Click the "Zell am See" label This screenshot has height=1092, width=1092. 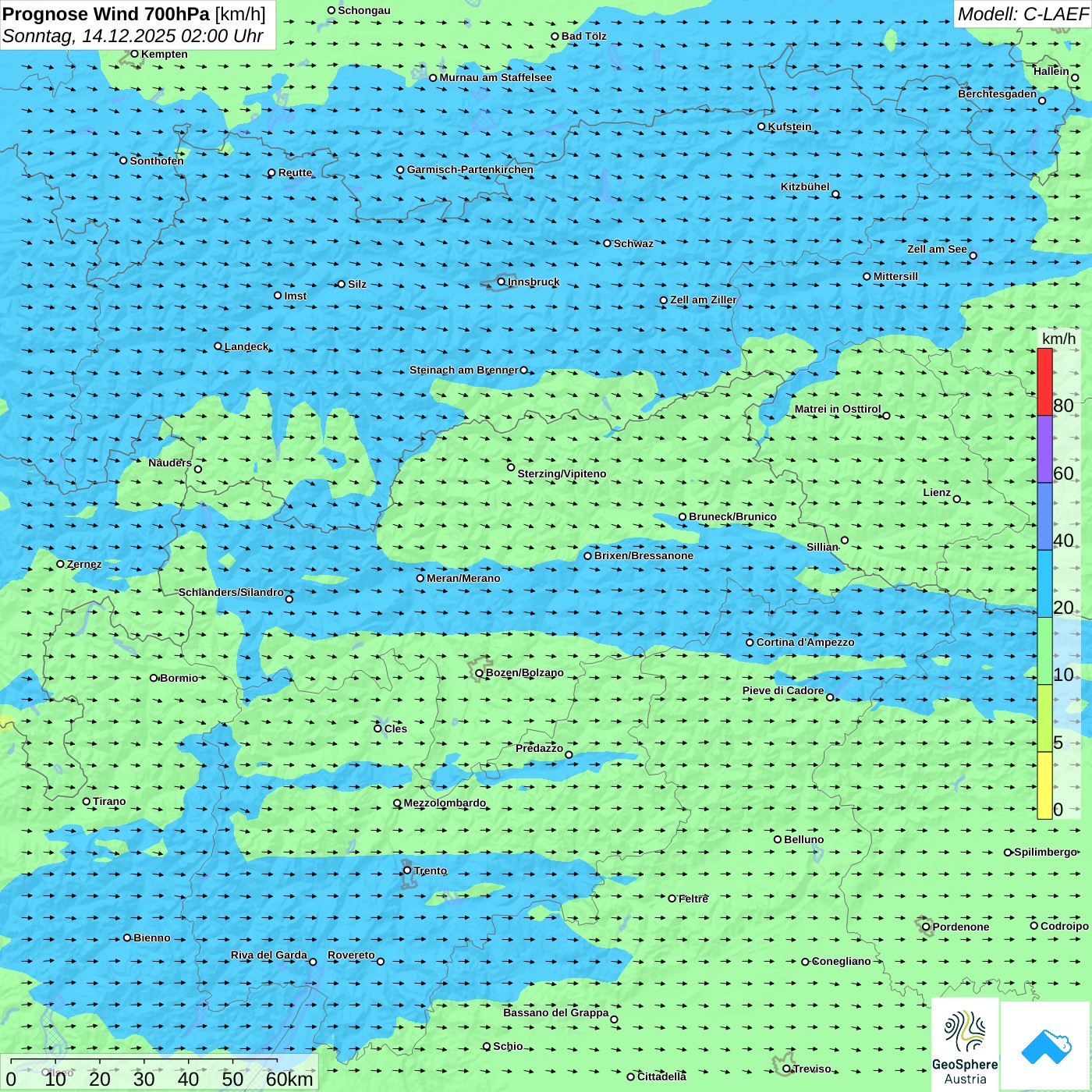point(937,249)
